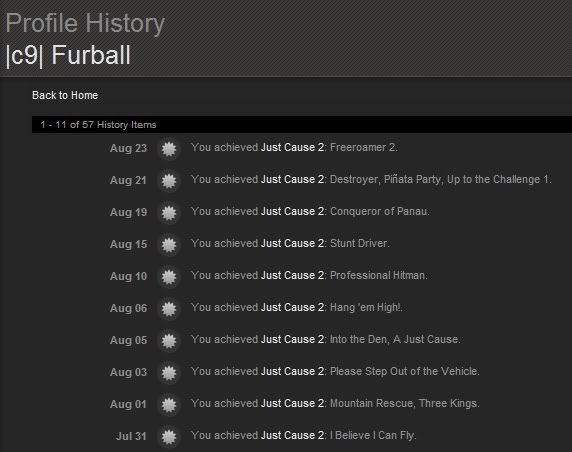Screen dimensions: 572x452
Task: Open Just Cause 2 link in Destroyer entry
Action: (x=293, y=179)
